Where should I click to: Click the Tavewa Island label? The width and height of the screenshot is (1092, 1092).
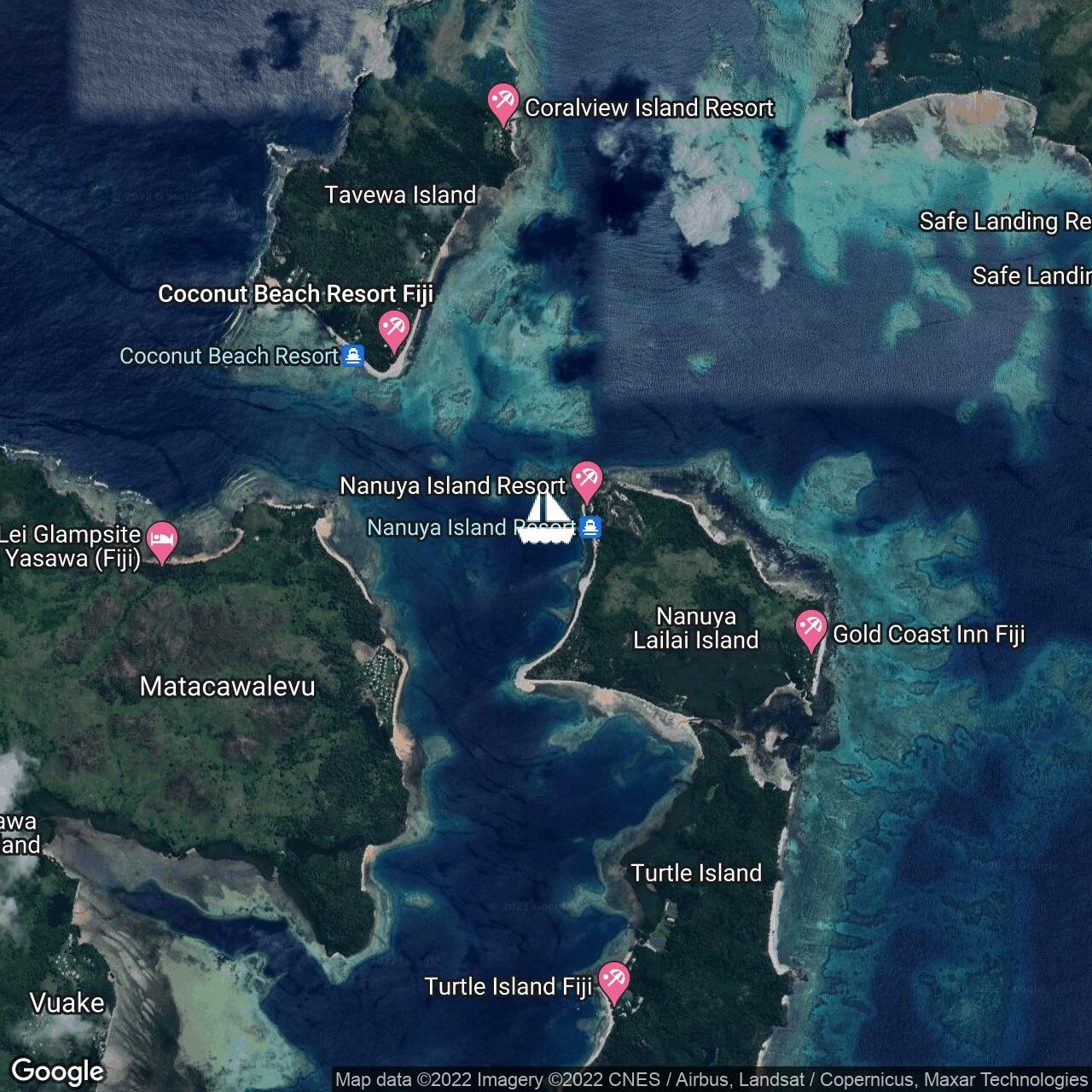coord(400,195)
